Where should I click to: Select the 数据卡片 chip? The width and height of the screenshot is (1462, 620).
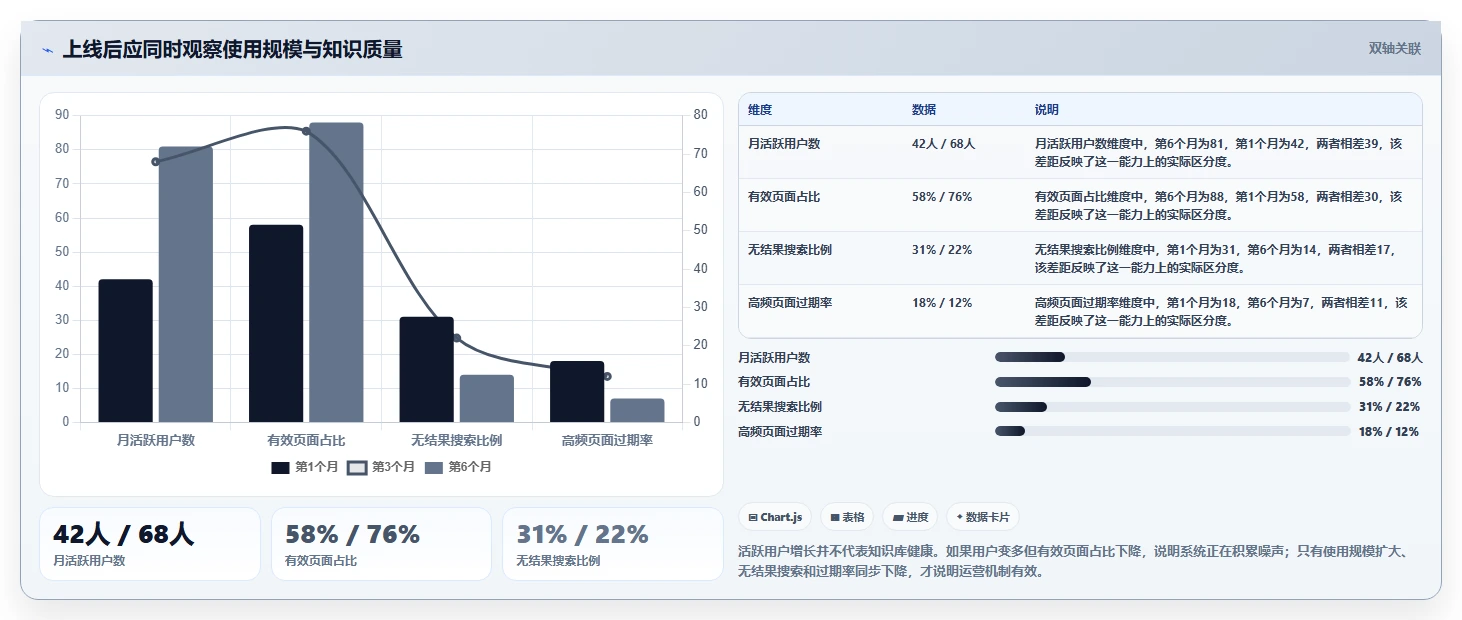click(983, 517)
